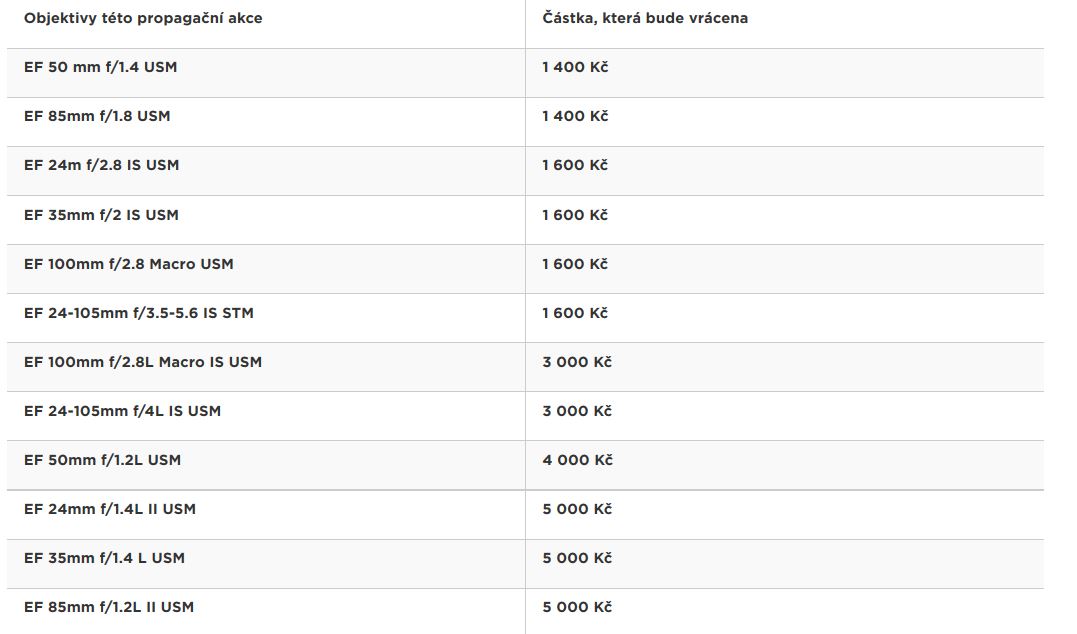Select EF 85mm f/1.2L II USM lens
The height and width of the screenshot is (634, 1077).
click(x=109, y=607)
